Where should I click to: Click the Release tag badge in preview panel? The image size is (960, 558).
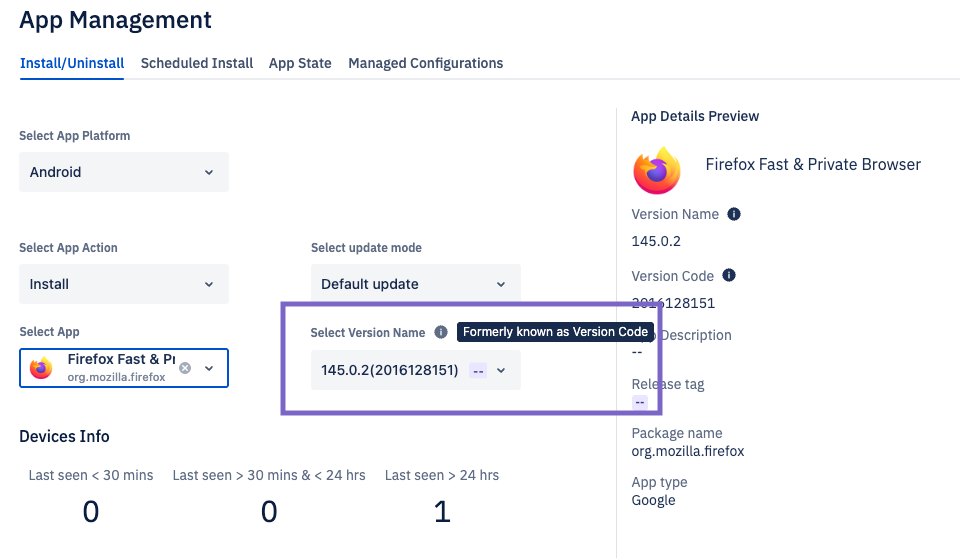pos(640,403)
